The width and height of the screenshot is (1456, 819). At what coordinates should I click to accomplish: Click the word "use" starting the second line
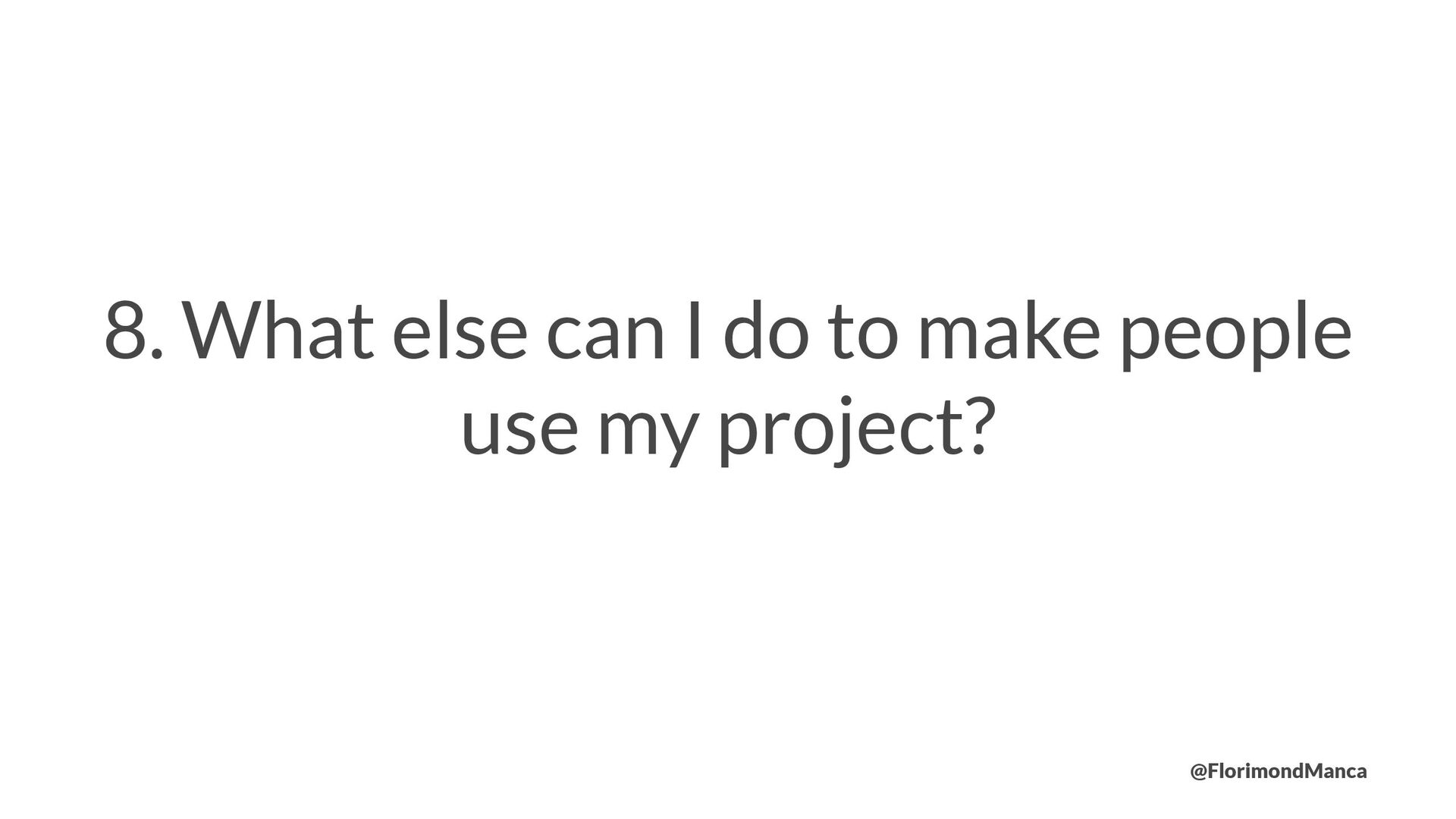point(519,432)
